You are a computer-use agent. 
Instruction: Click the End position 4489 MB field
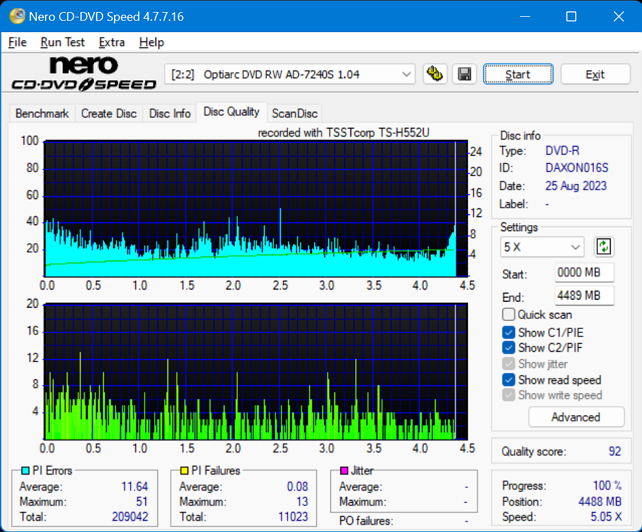(584, 295)
